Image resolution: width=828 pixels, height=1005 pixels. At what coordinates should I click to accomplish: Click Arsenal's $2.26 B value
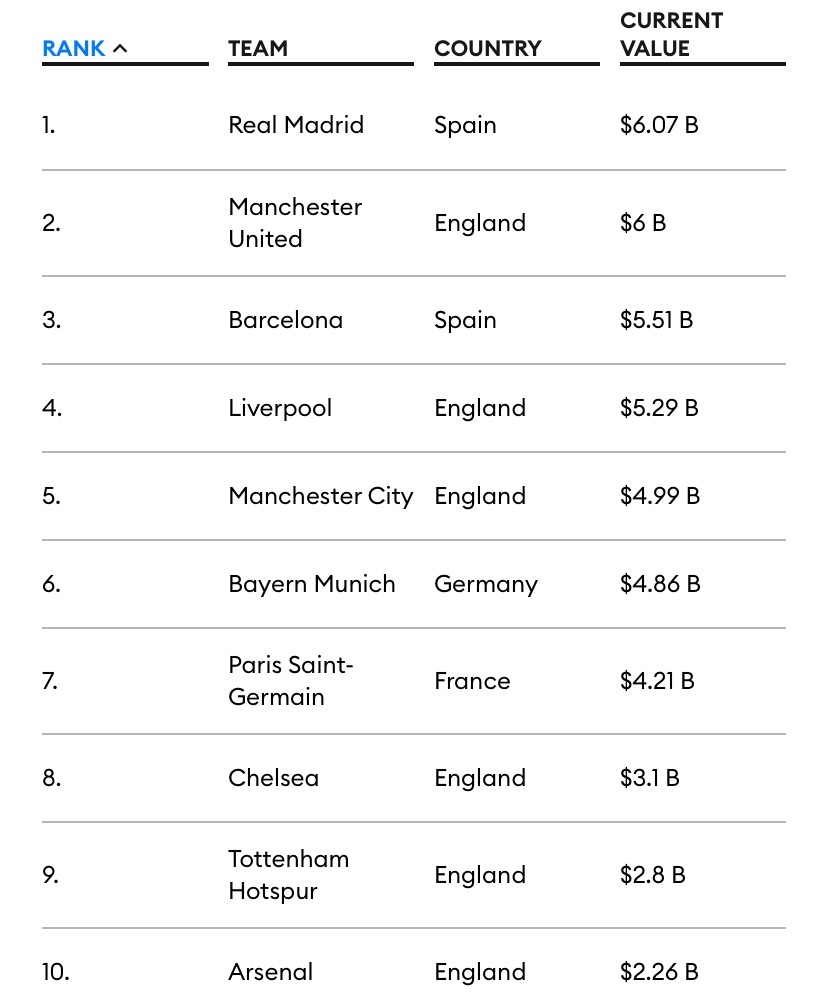tap(659, 972)
